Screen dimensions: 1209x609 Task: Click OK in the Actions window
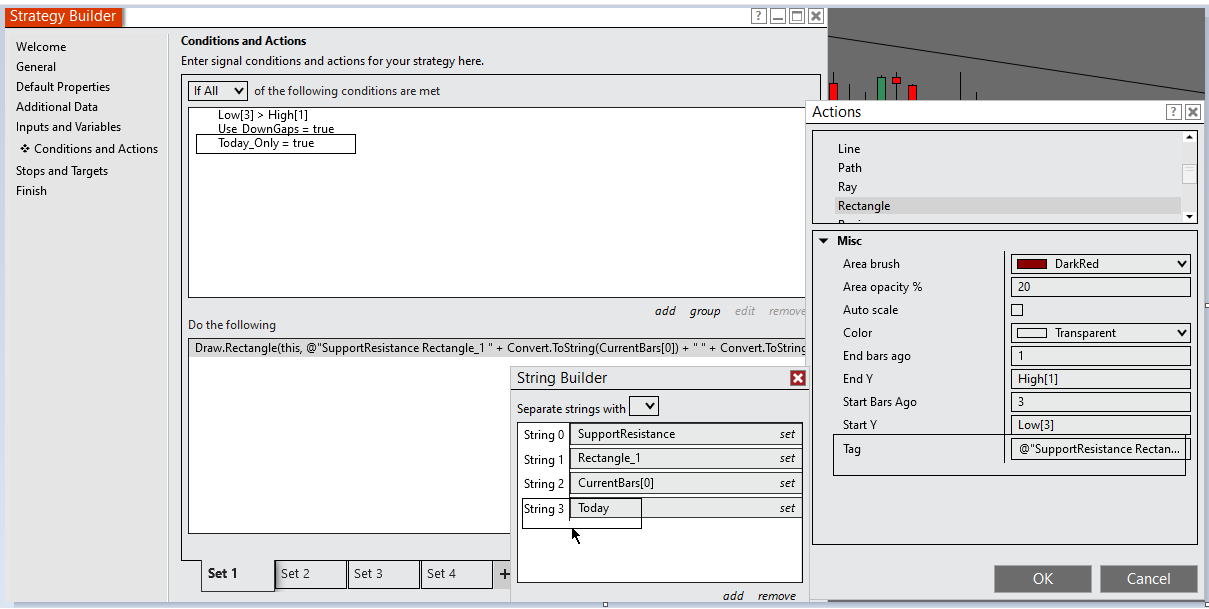1043,579
